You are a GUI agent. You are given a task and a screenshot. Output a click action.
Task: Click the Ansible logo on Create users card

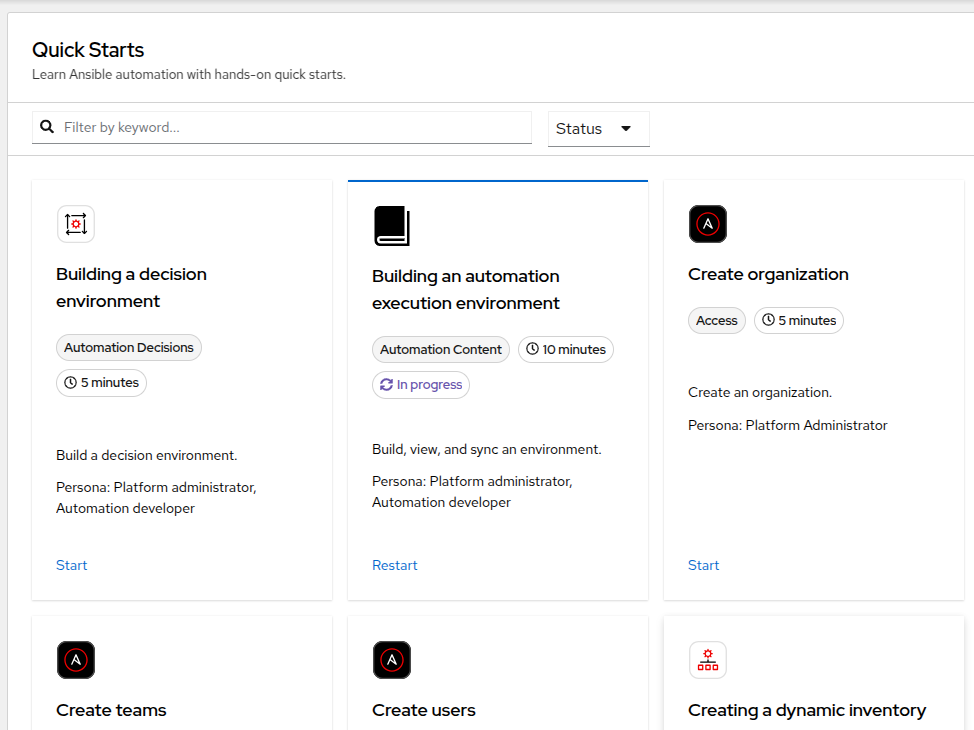tap(392, 660)
